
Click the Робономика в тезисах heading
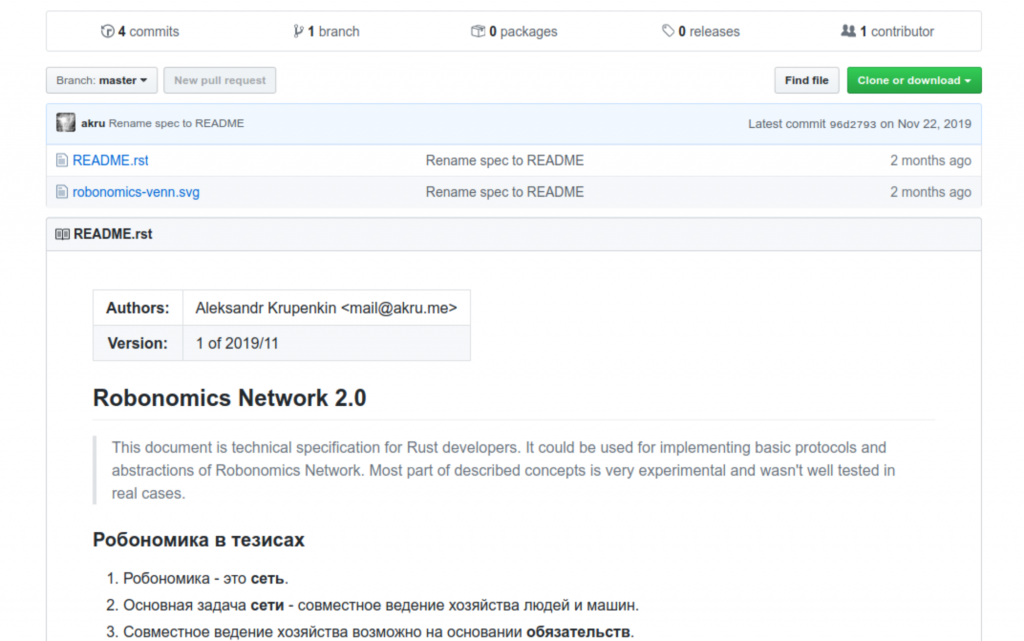(199, 540)
